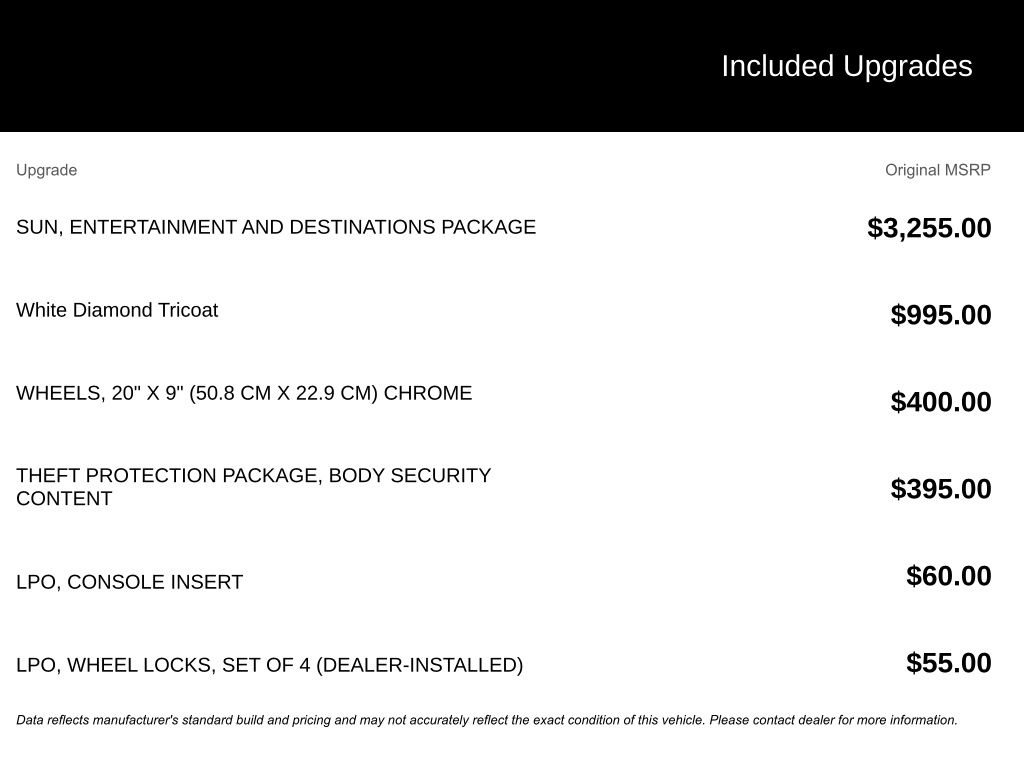1024x768 pixels.
Task: Click 'Please contact dealer for more information'
Action: pyautogui.click(x=833, y=720)
